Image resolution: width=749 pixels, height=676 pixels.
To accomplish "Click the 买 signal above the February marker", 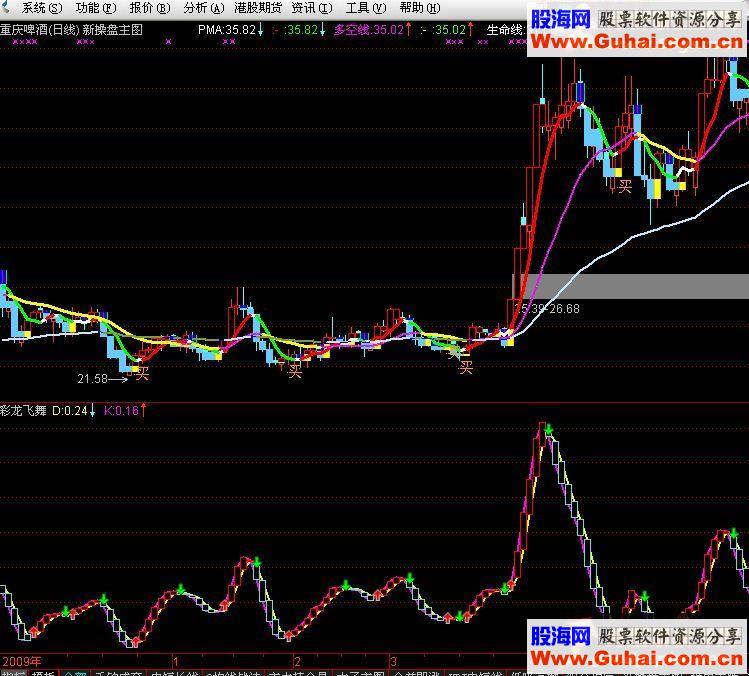I will tap(295, 371).
